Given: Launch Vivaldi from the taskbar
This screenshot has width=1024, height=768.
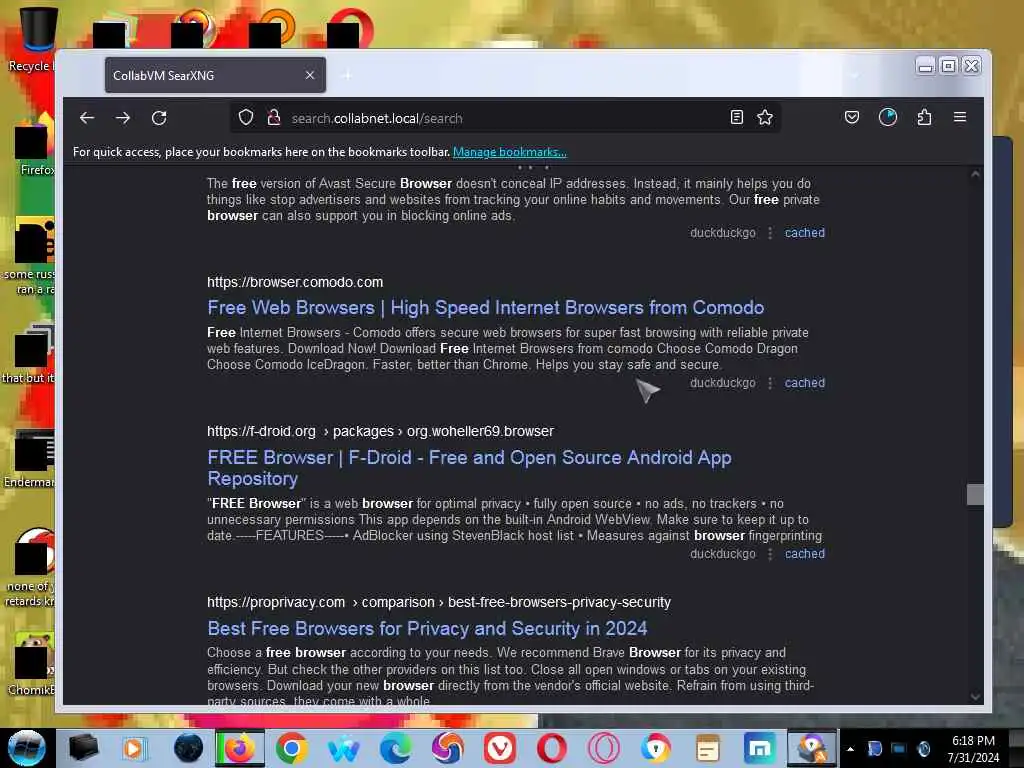Looking at the screenshot, I should [x=500, y=748].
